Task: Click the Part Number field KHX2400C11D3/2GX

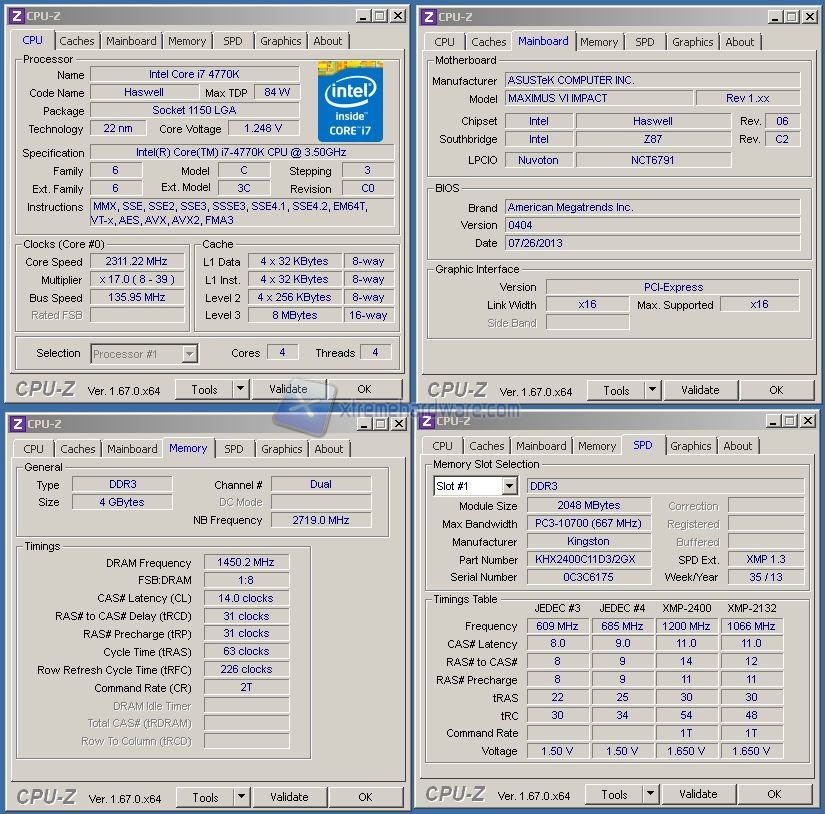Action: click(587, 560)
